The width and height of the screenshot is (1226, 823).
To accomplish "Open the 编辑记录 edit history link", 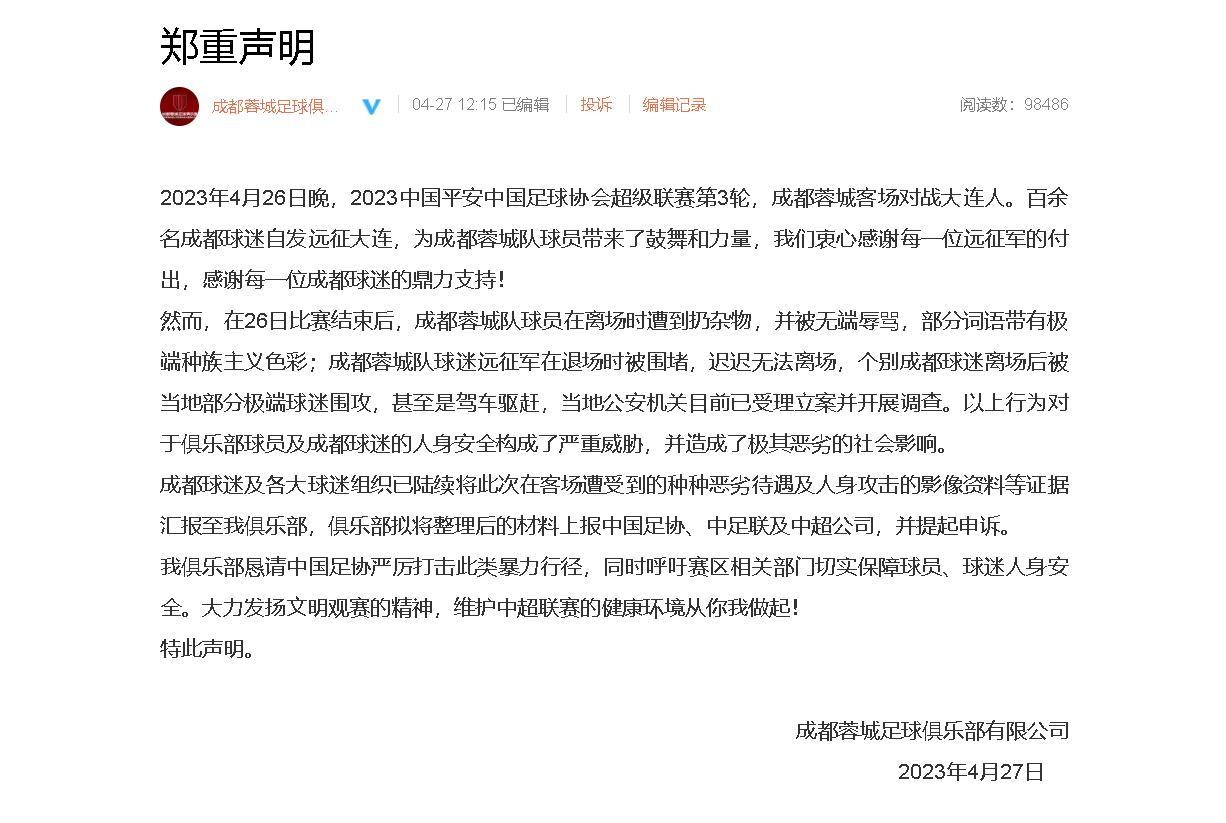I will pos(674,104).
